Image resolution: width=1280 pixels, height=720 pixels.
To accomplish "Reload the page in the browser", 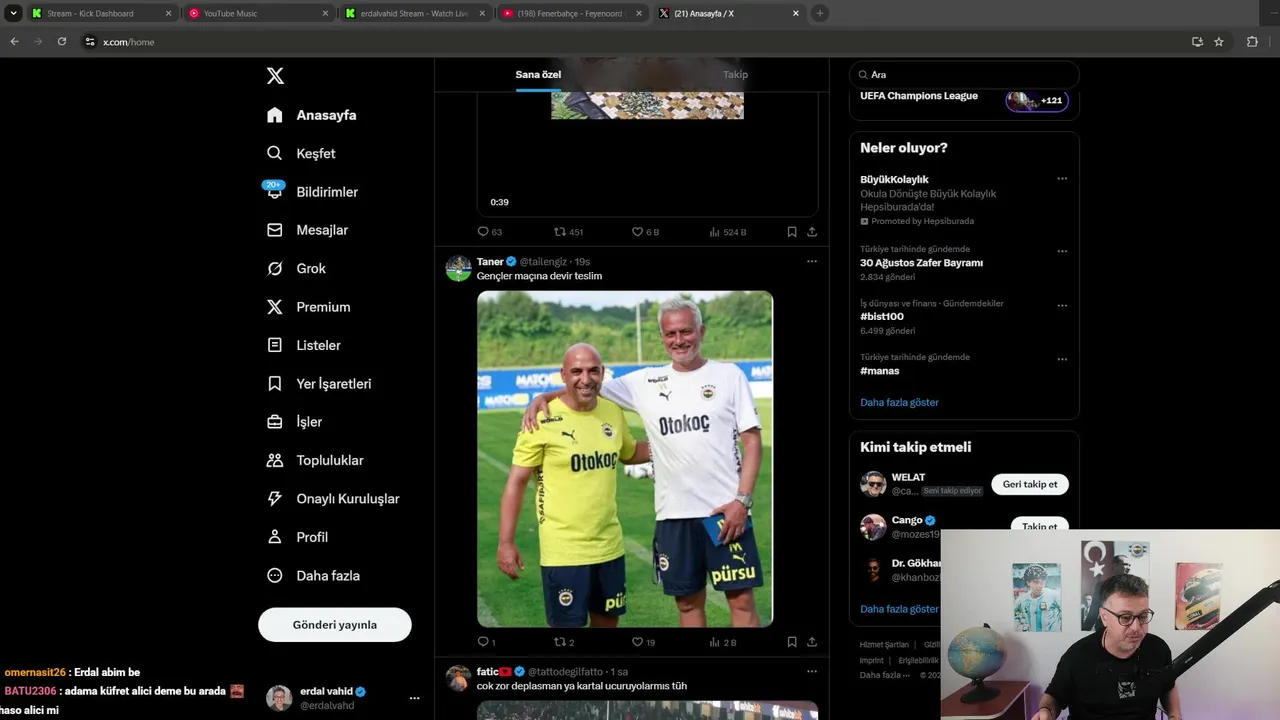I will 62,42.
